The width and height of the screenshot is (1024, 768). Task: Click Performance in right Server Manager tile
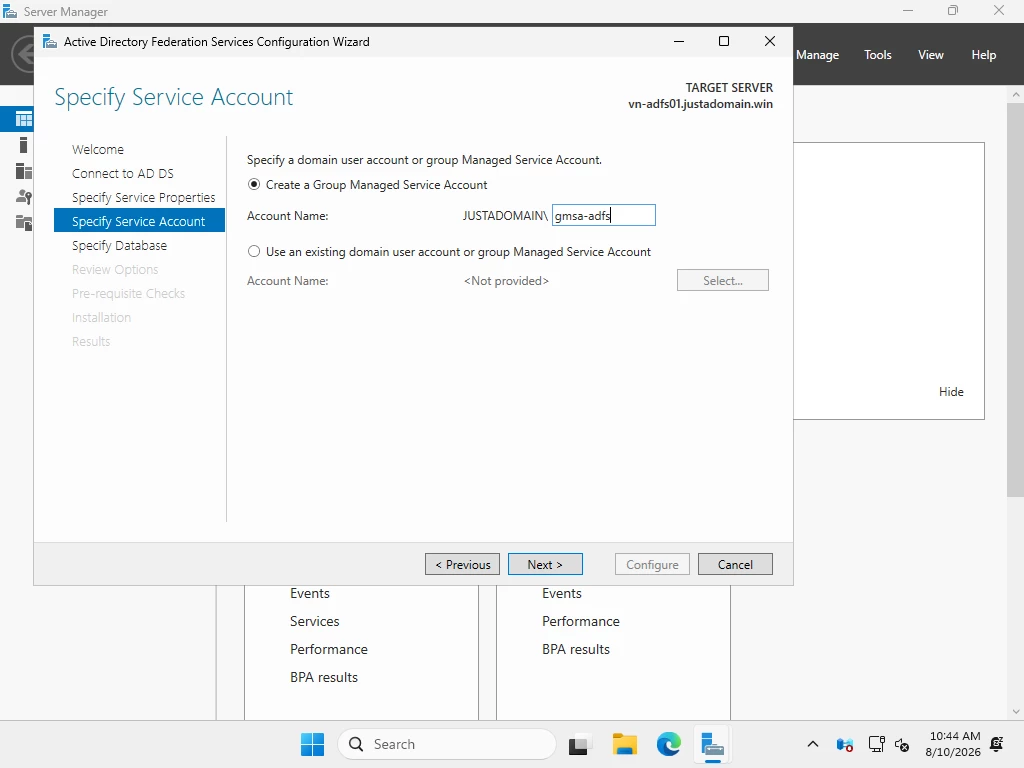pos(581,621)
